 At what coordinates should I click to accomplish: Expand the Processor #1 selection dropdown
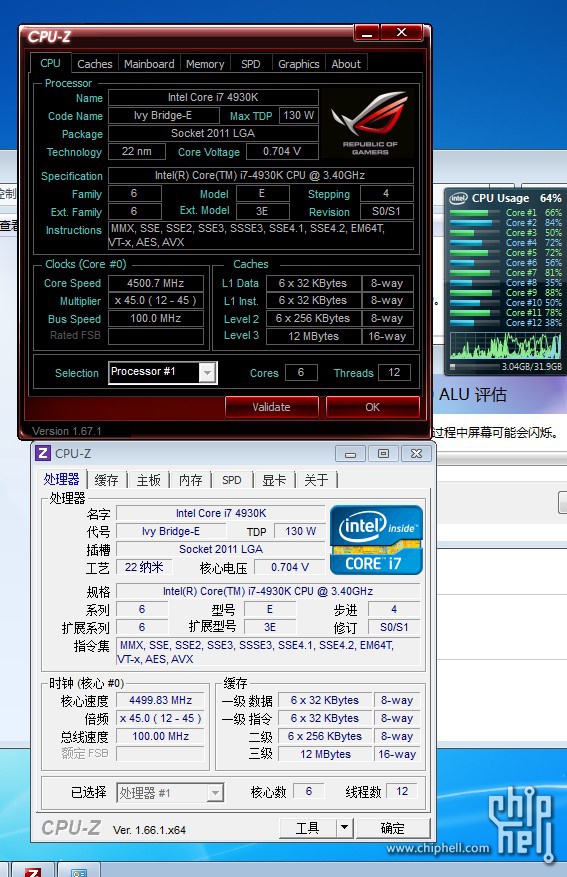pyautogui.click(x=207, y=373)
